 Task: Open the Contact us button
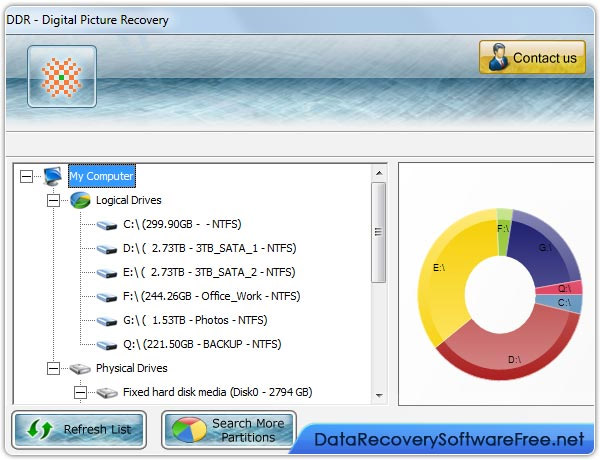532,57
